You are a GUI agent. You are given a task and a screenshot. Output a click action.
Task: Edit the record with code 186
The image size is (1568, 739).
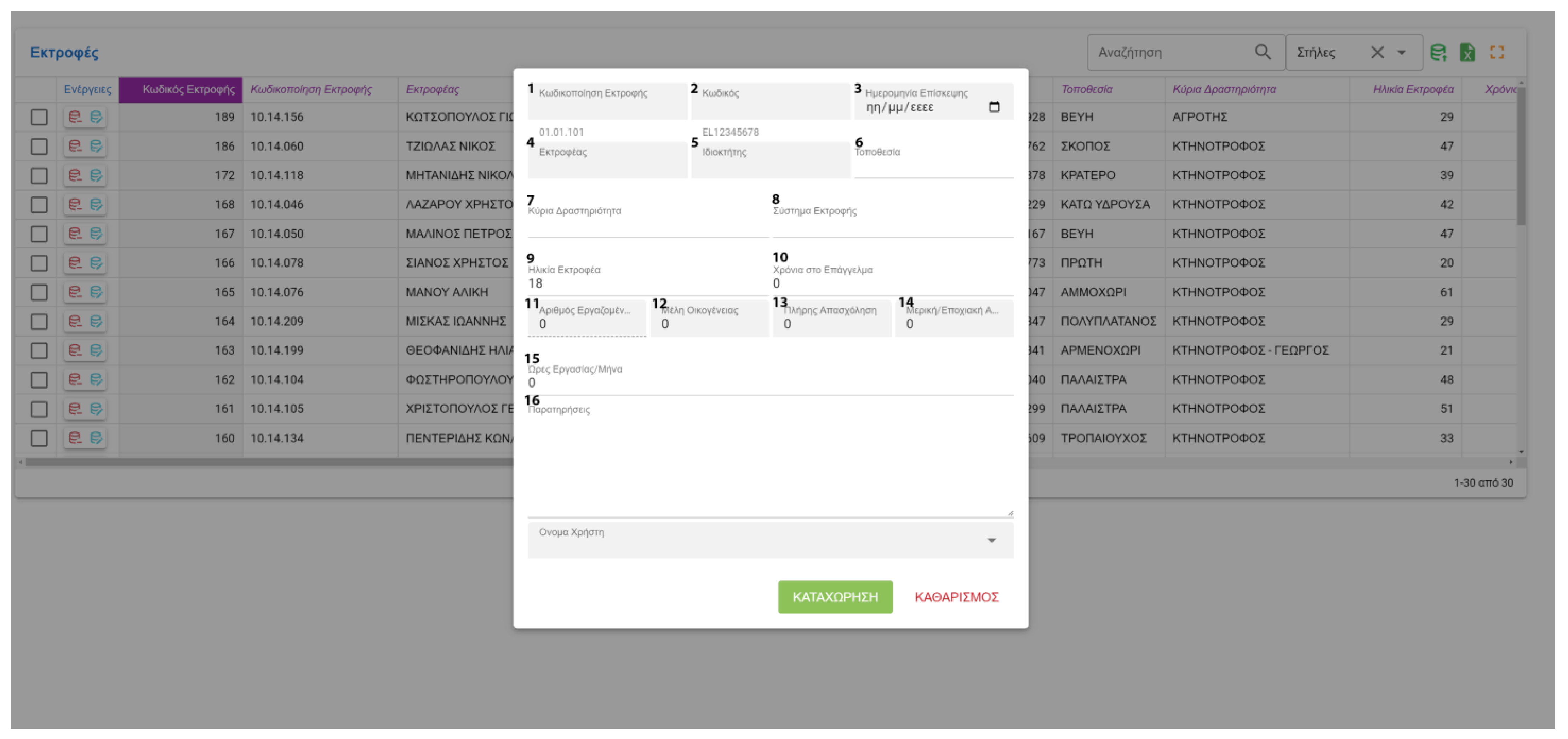click(96, 146)
